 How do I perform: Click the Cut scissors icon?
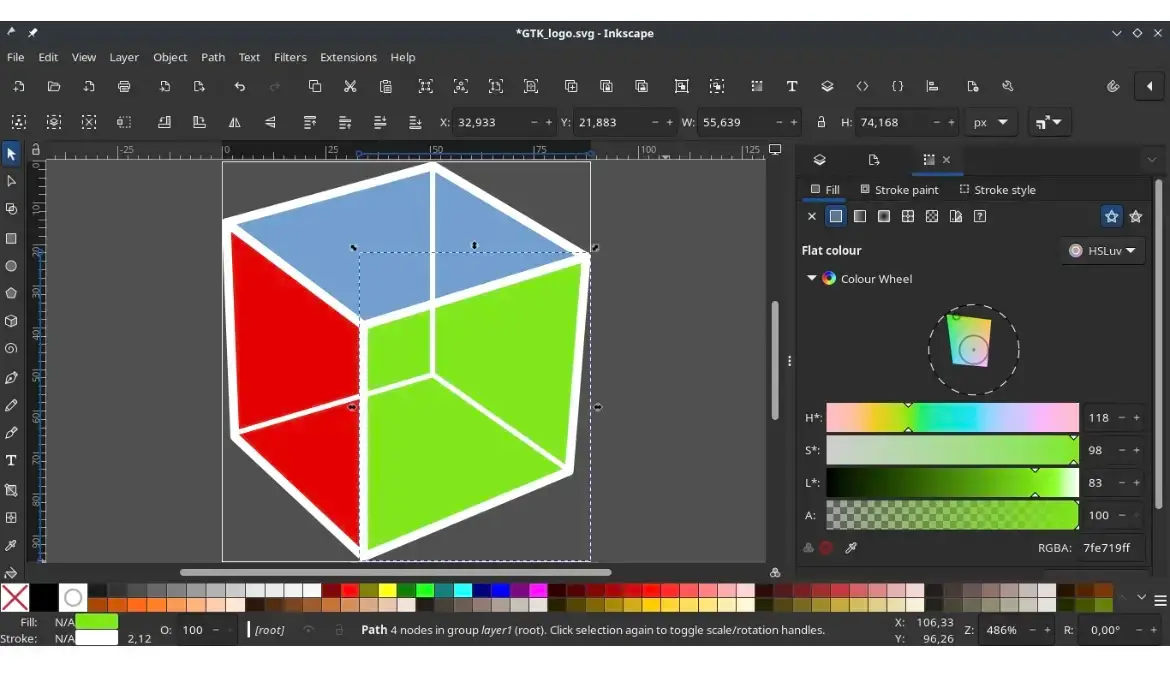pos(350,87)
